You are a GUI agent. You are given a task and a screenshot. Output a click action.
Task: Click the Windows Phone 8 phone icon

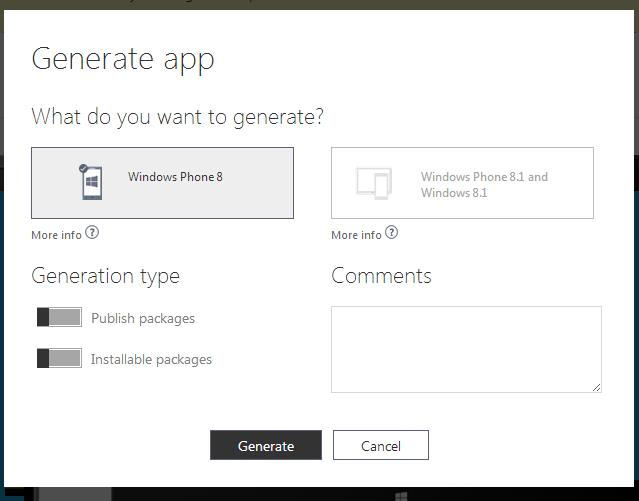(92, 183)
